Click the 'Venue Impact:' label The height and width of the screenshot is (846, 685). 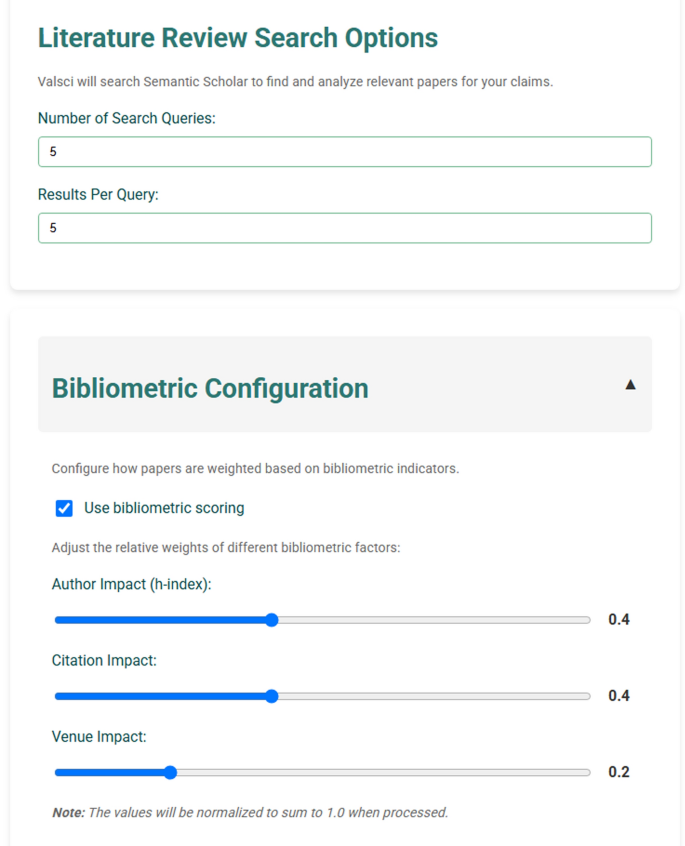[x=99, y=736]
